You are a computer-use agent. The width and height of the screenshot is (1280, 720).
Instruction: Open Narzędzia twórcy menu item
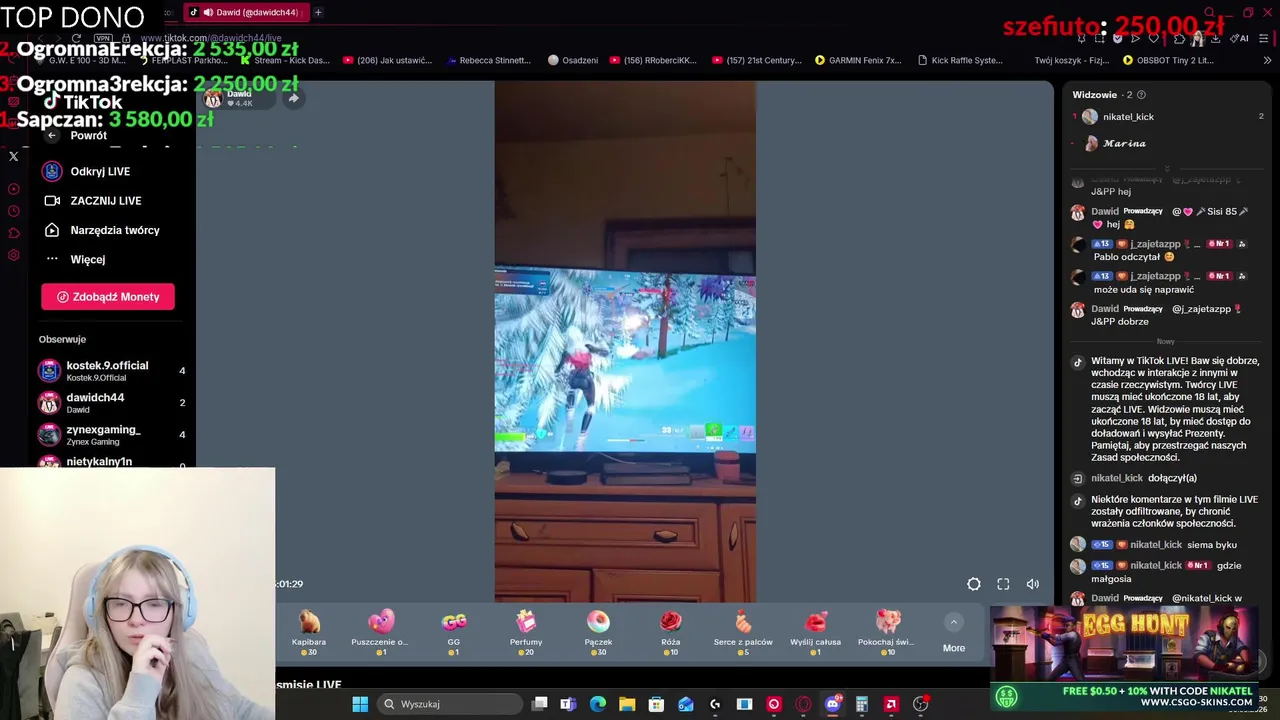pyautogui.click(x=114, y=230)
